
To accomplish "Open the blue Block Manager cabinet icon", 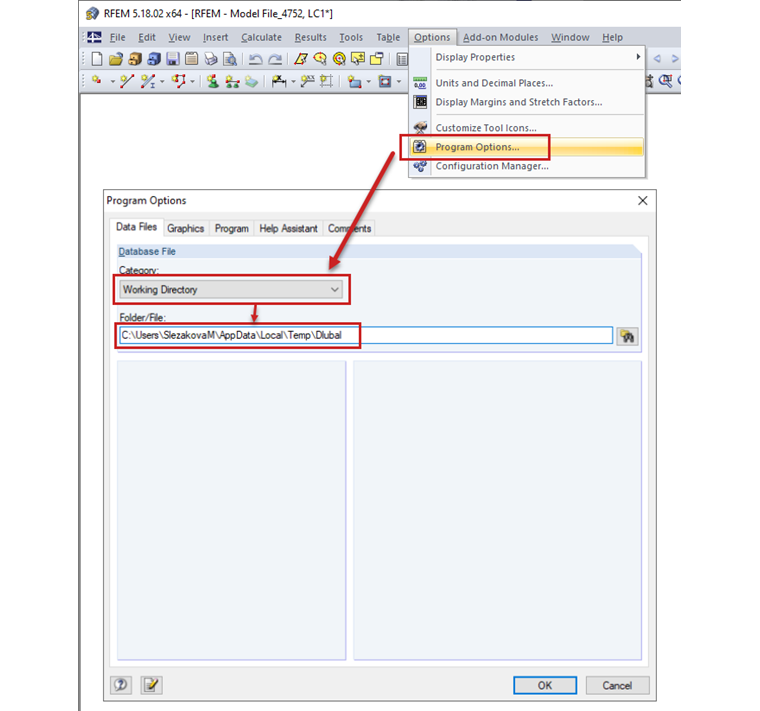I will [154, 59].
